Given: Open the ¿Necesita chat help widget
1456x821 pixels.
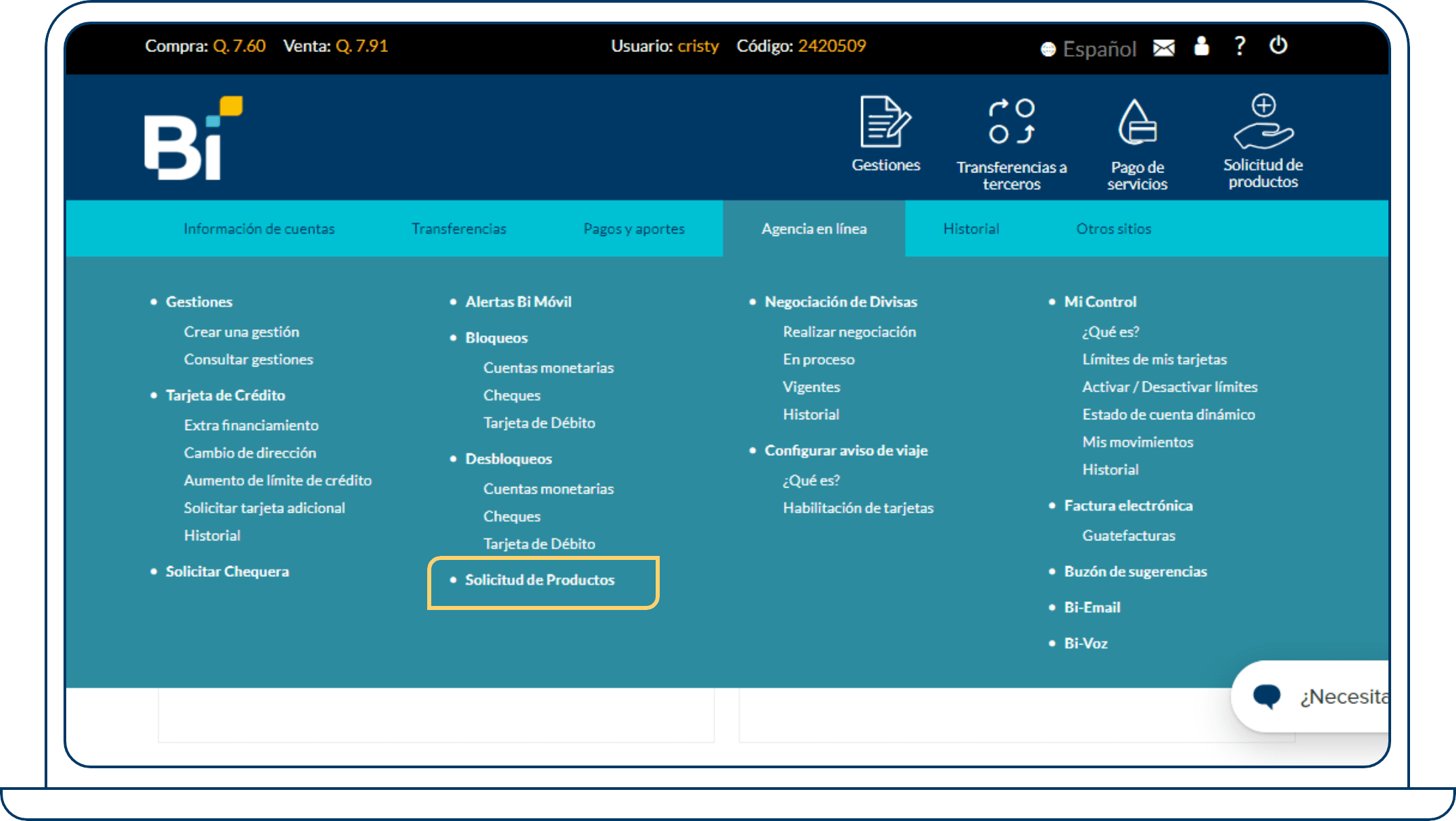Looking at the screenshot, I should [1311, 696].
